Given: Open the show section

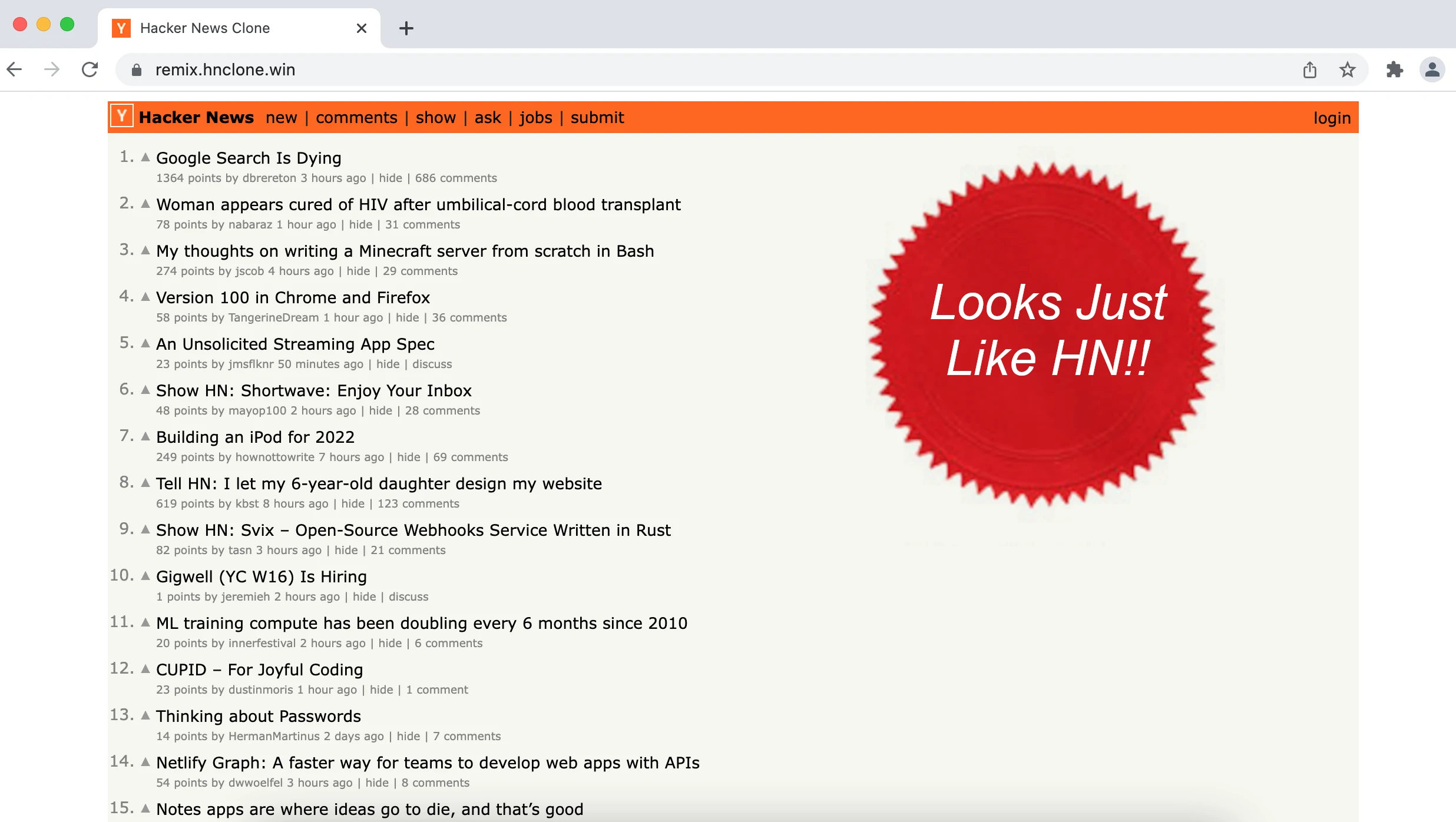Looking at the screenshot, I should click(x=435, y=117).
